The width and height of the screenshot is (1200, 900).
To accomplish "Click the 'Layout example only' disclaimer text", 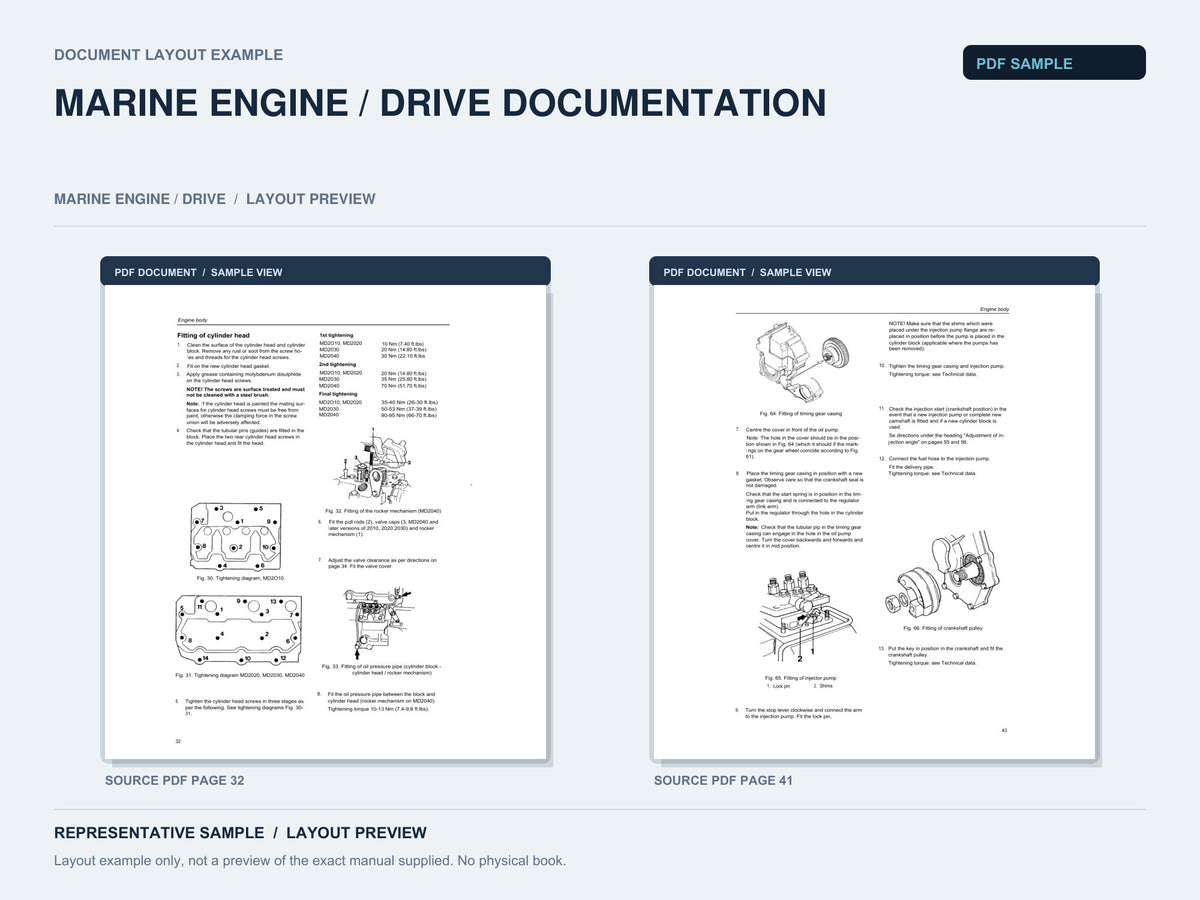I will 310,861.
